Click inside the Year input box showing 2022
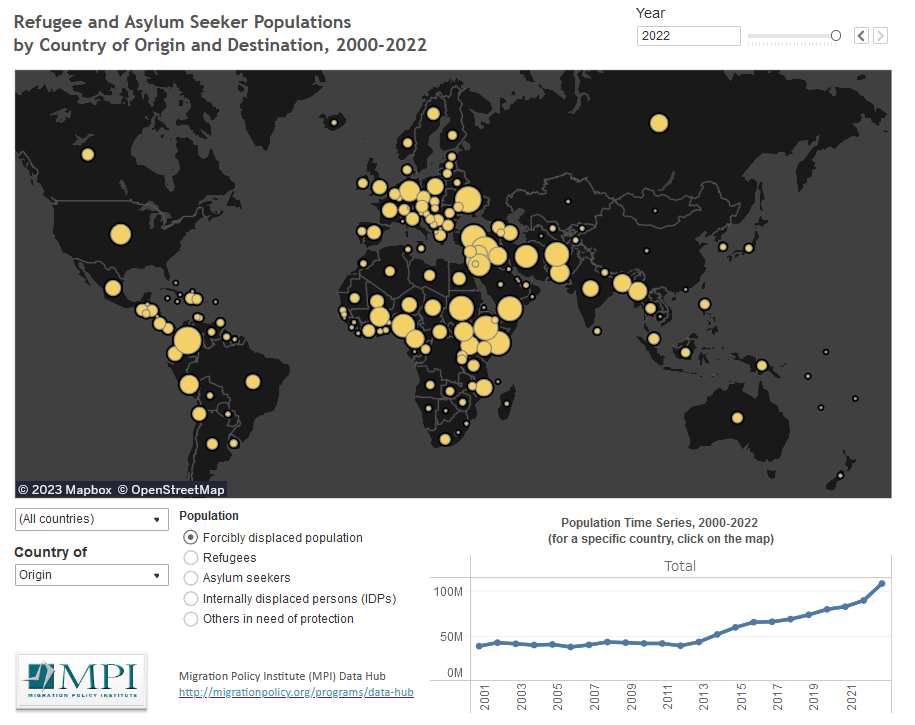 click(x=688, y=35)
